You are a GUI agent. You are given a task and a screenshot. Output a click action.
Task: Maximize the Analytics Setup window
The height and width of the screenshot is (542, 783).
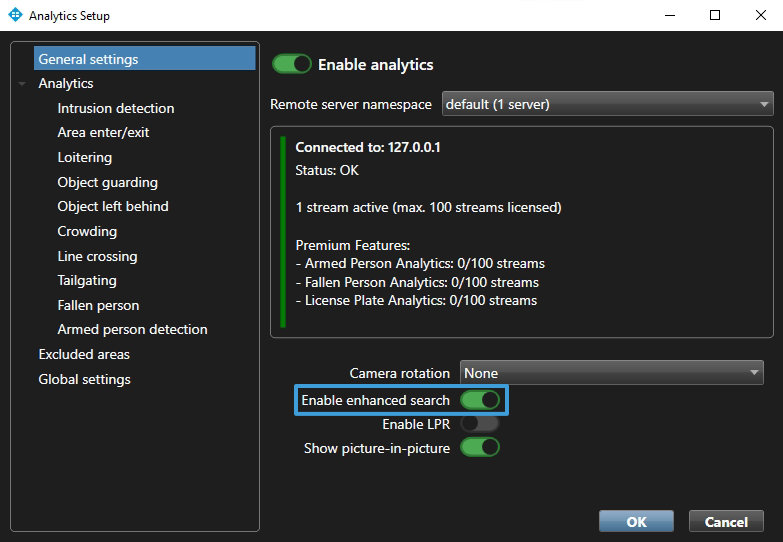[x=714, y=16]
